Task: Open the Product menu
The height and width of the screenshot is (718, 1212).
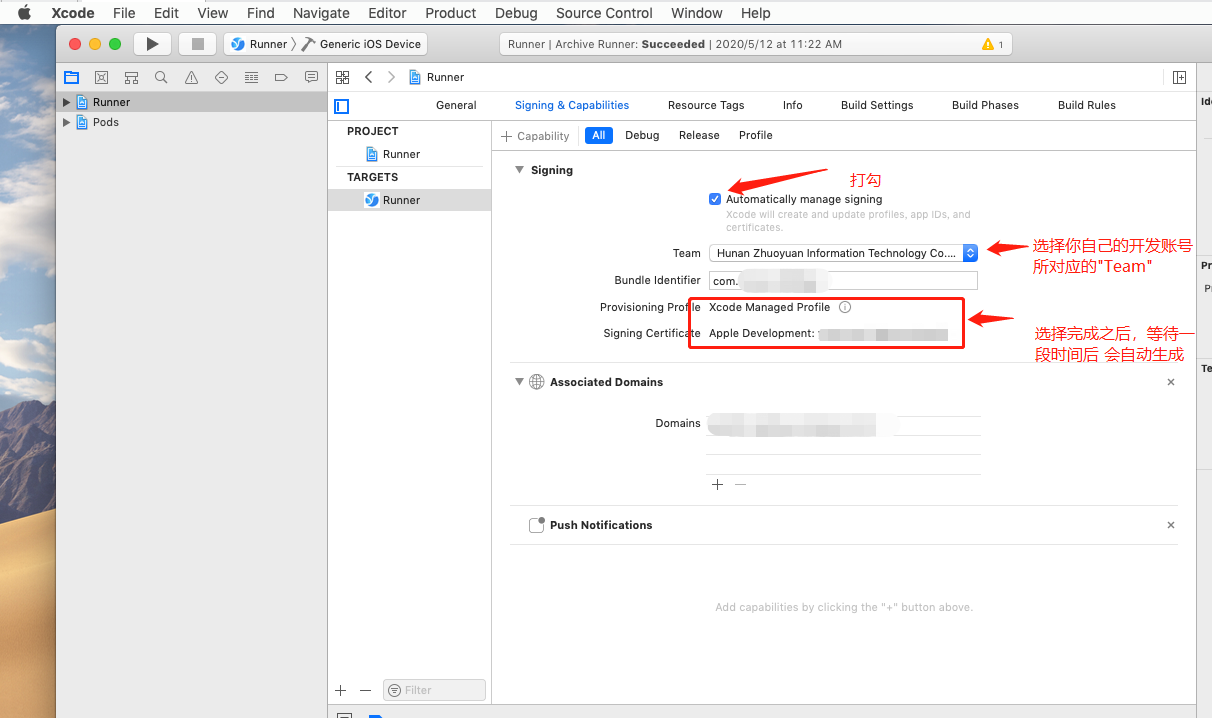Action: [x=450, y=13]
